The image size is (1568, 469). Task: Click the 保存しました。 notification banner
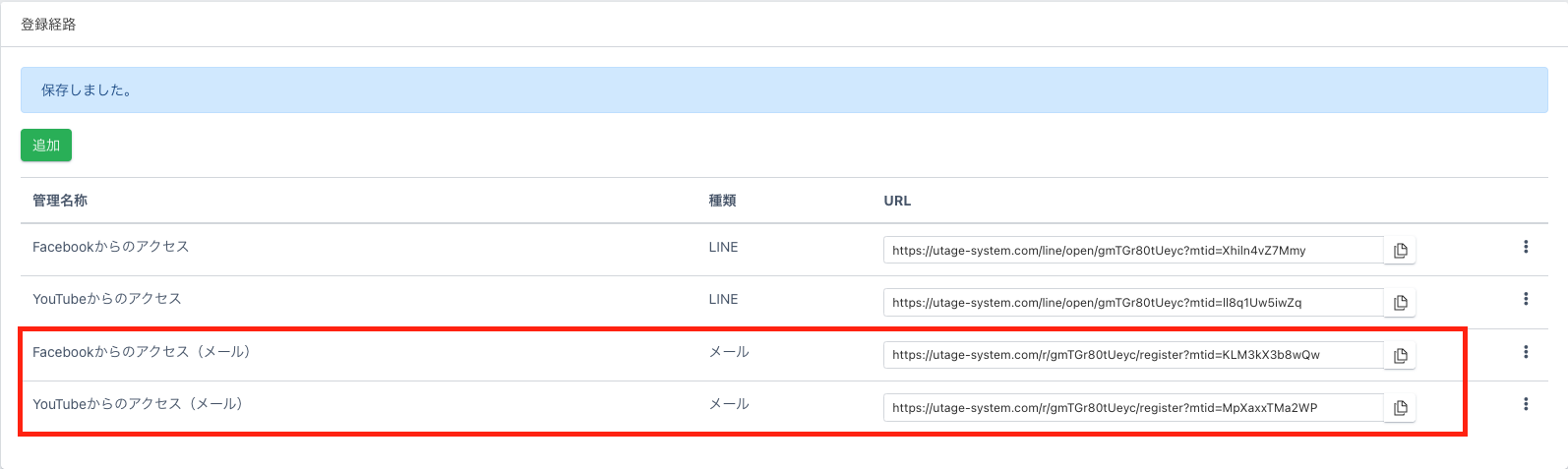pyautogui.click(x=784, y=90)
